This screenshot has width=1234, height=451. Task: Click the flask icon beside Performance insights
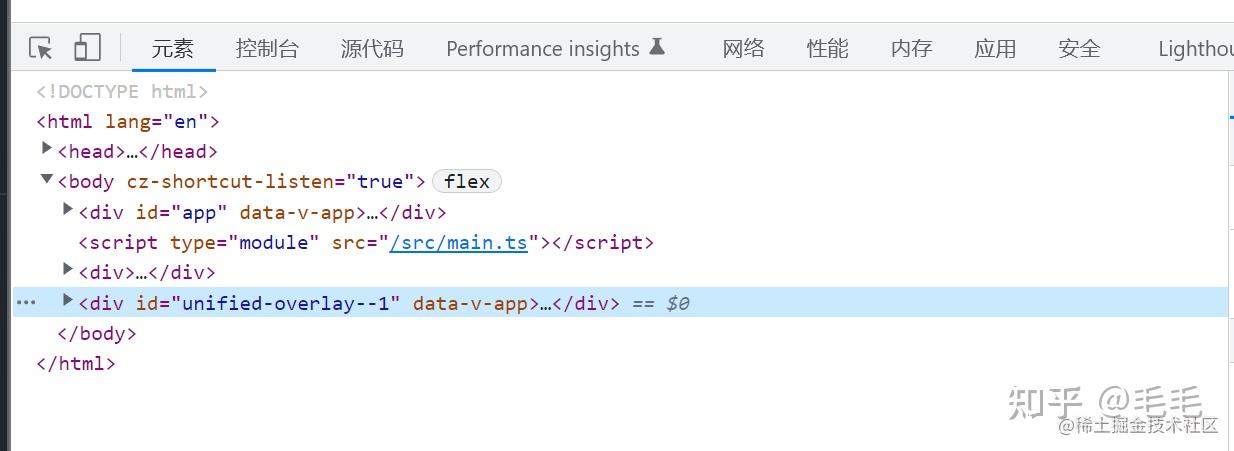657,46
